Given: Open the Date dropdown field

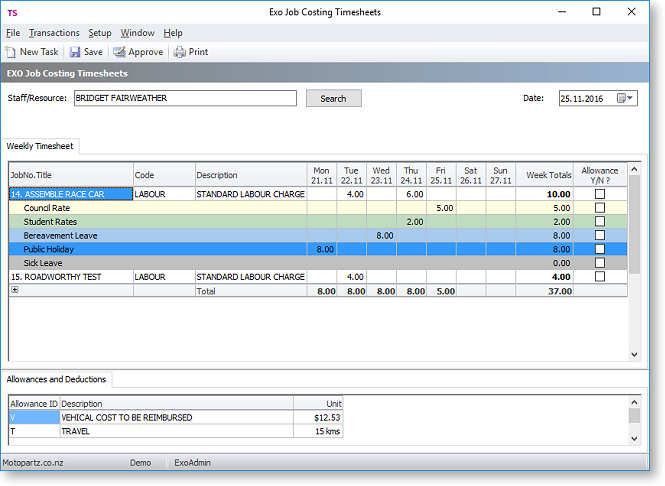Looking at the screenshot, I should [632, 98].
